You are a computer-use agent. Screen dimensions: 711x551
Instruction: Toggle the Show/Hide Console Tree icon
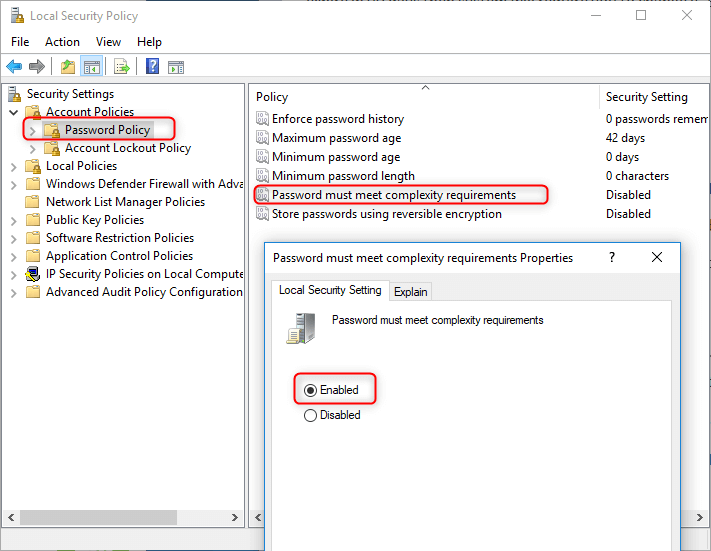pos(91,67)
